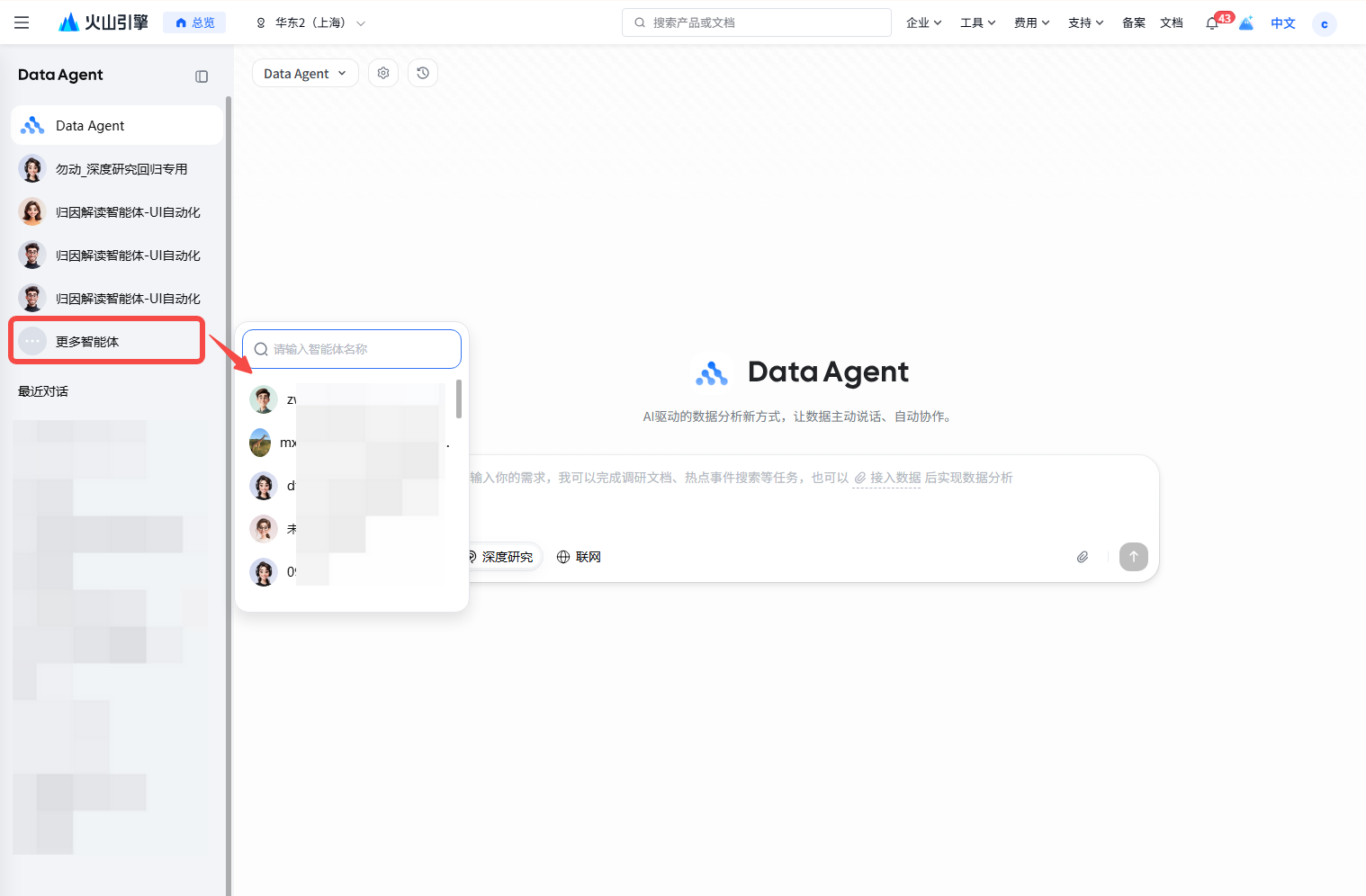Open the 华东2（上海） region dropdown
This screenshot has height=896, width=1366.
[310, 22]
